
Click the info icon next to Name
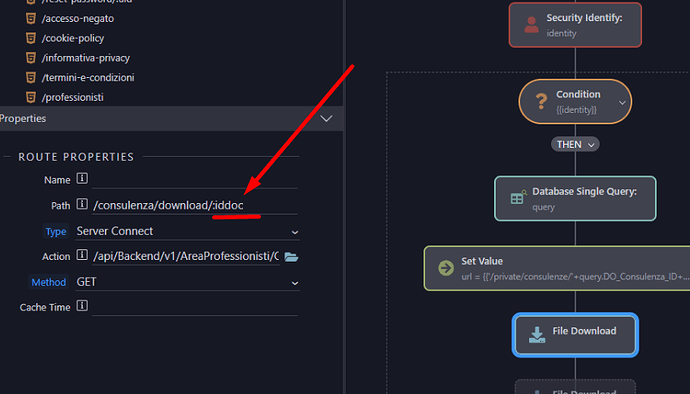tap(82, 178)
